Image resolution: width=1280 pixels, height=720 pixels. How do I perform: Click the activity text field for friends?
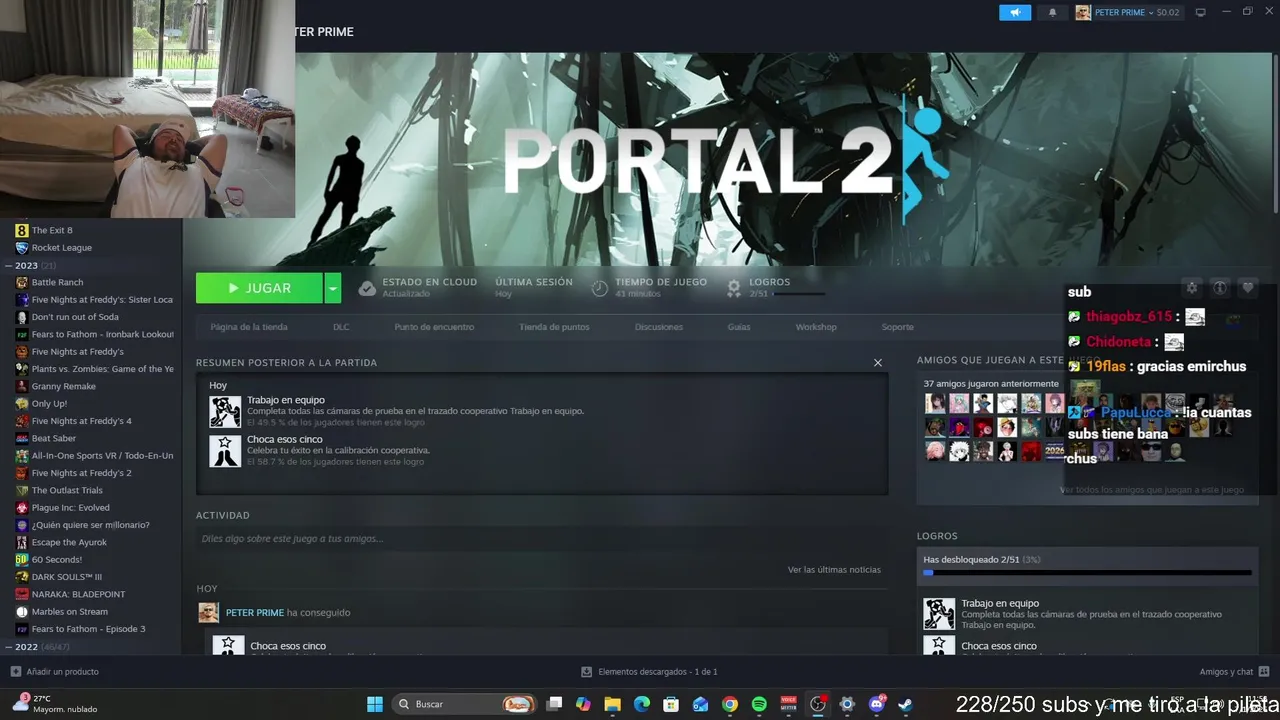tap(542, 539)
